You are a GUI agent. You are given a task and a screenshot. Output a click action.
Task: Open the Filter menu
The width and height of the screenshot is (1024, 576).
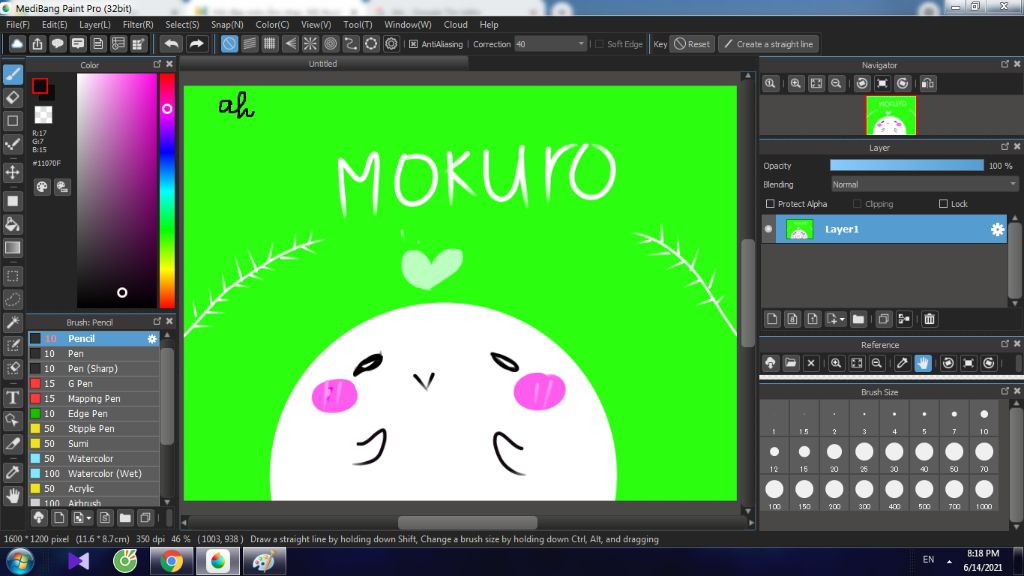[x=138, y=25]
